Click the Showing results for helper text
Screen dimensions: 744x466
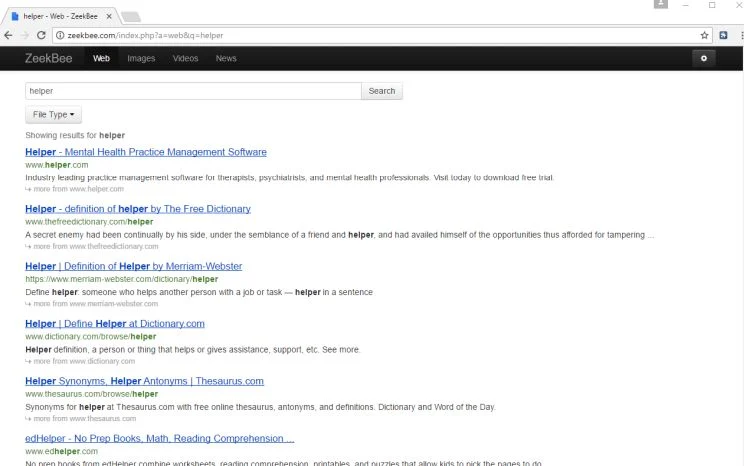75,135
